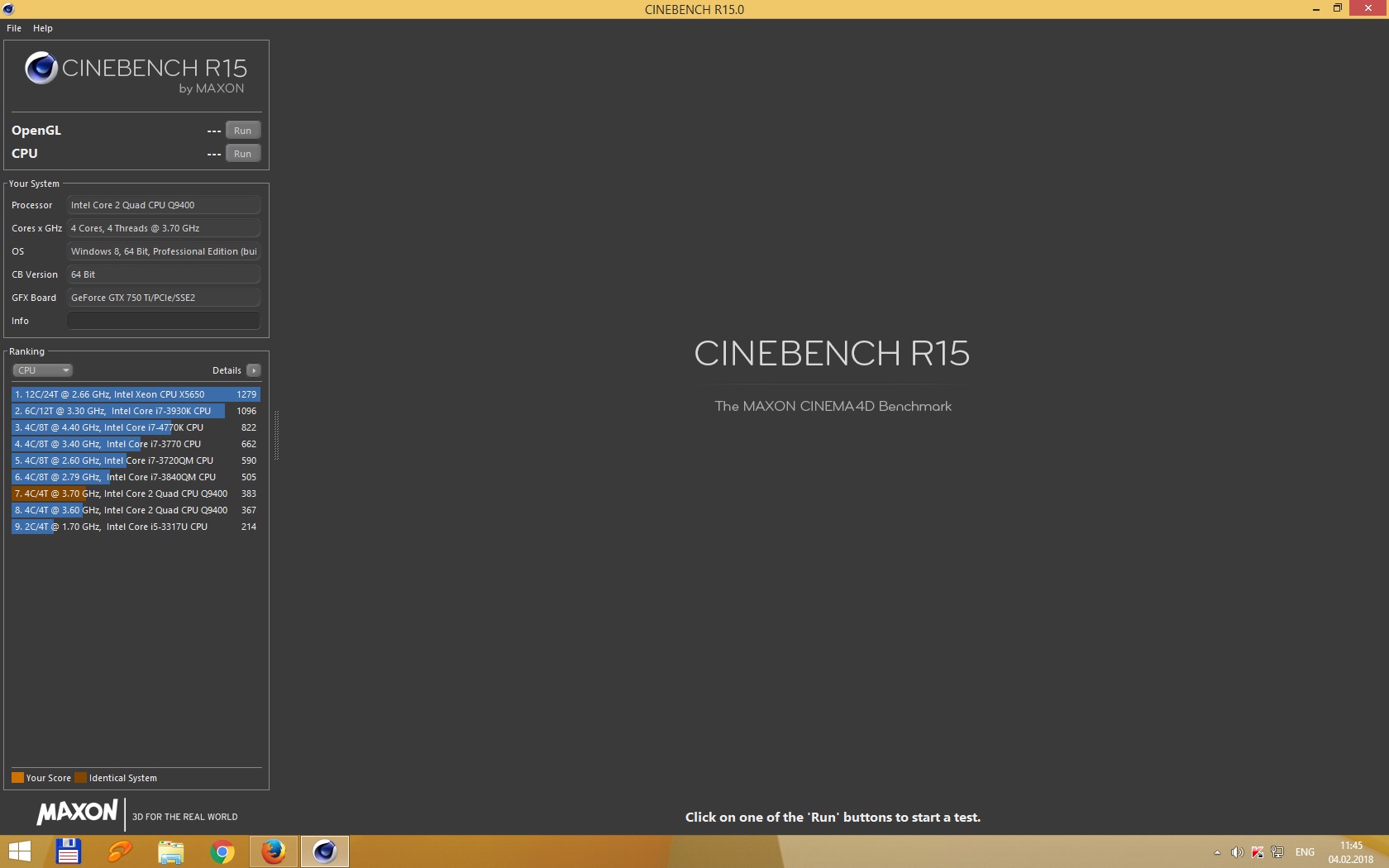Open the floppy disk save app in taskbar
This screenshot has width=1389, height=868.
(x=68, y=851)
